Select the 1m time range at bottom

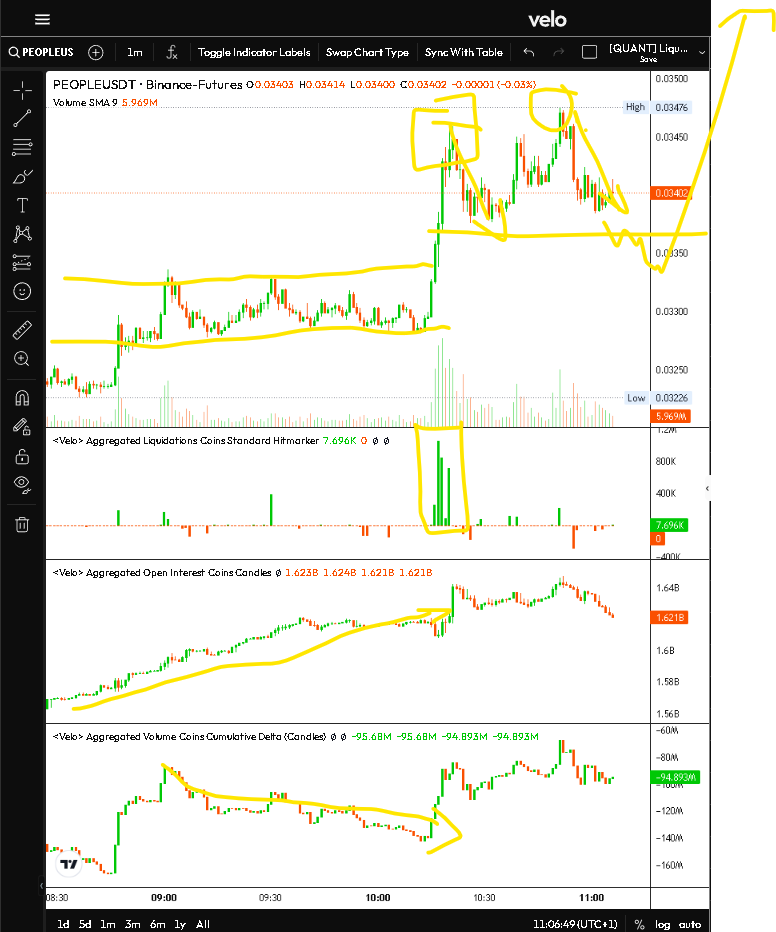[108, 924]
